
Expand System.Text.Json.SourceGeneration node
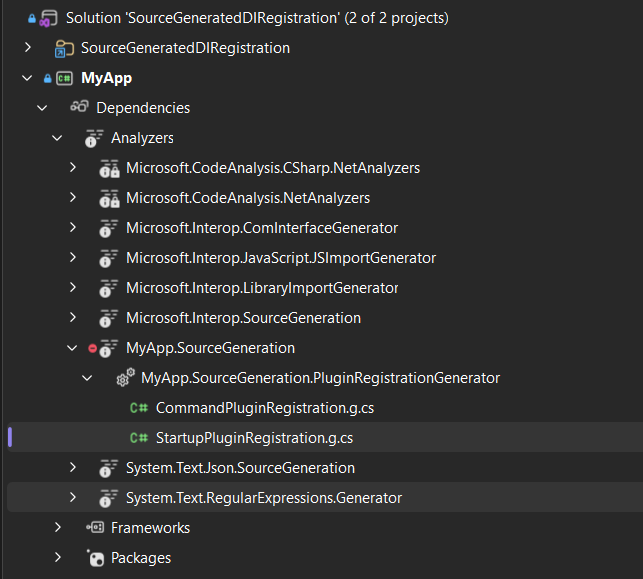click(73, 467)
